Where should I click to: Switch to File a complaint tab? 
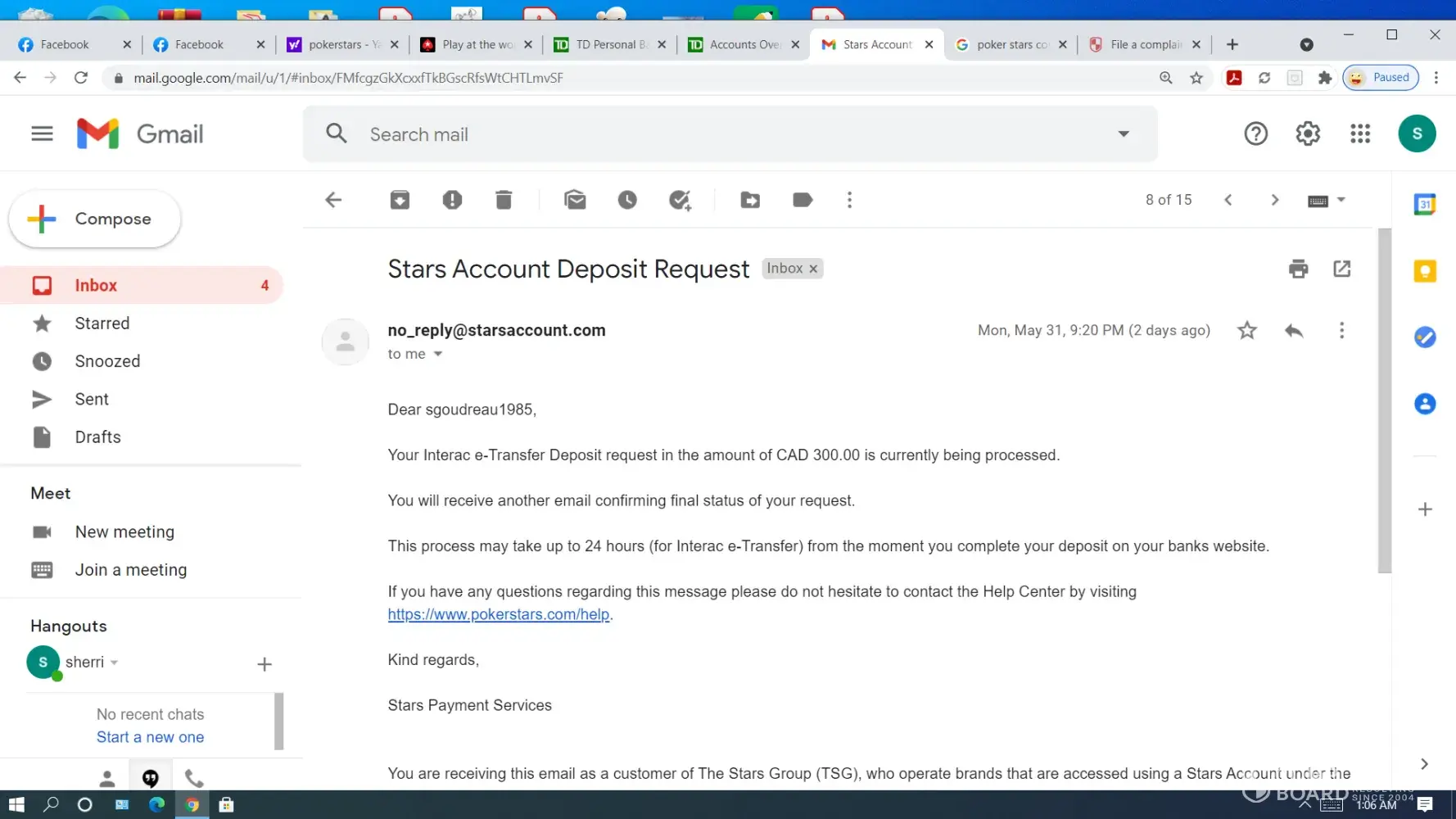coord(1144,45)
